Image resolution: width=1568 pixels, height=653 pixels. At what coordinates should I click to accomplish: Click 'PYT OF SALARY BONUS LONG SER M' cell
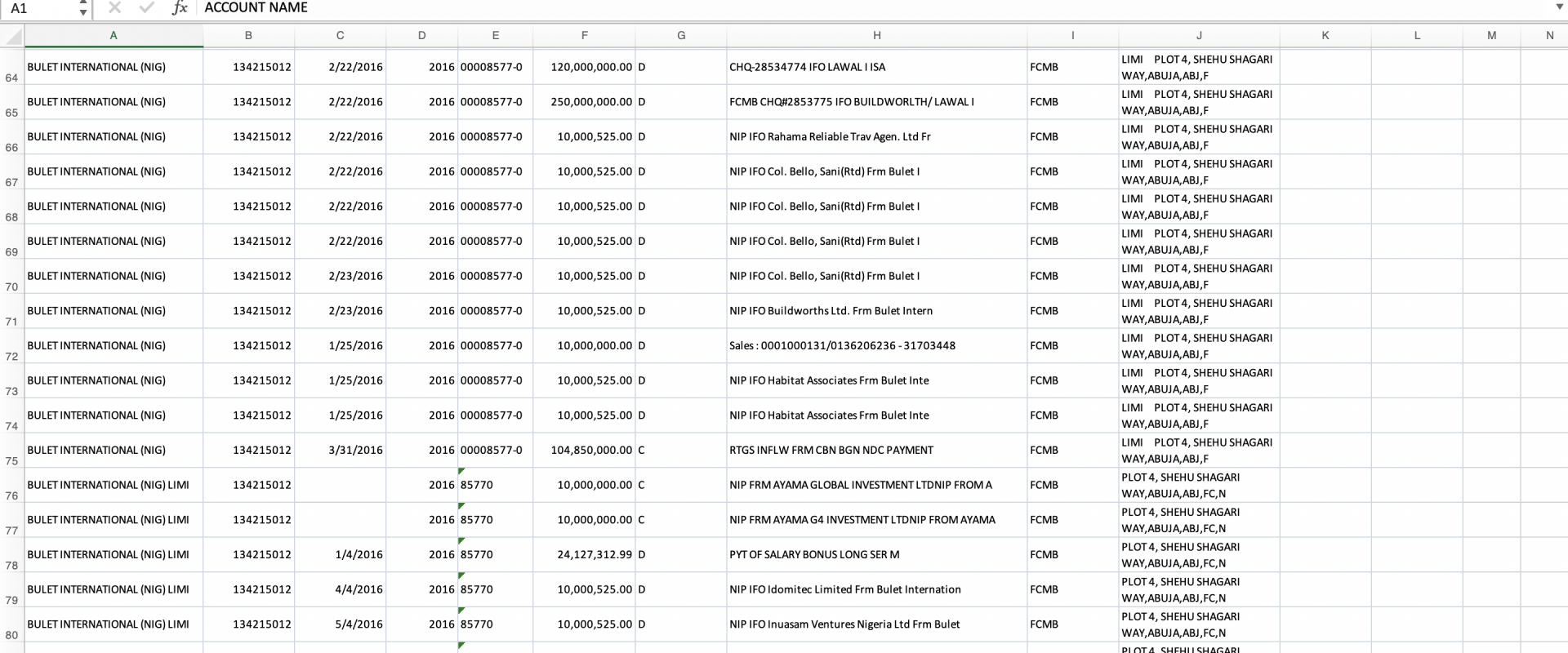point(877,554)
